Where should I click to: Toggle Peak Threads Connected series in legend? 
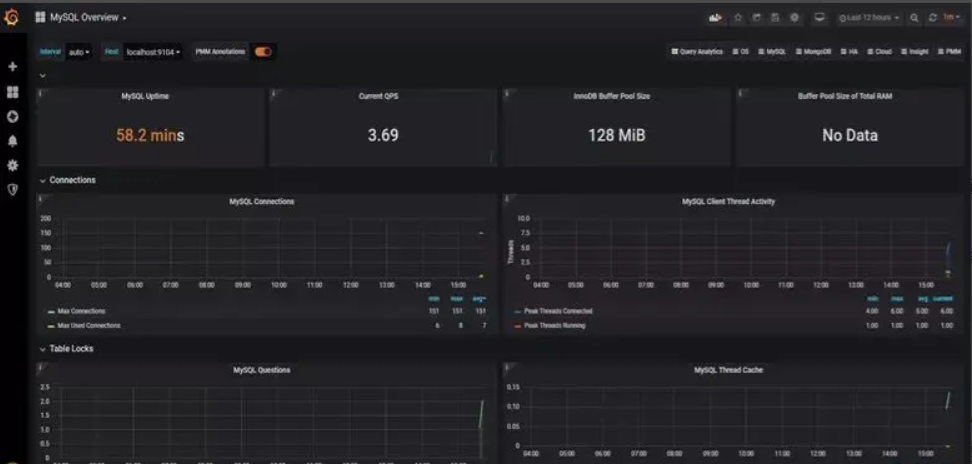[558, 311]
